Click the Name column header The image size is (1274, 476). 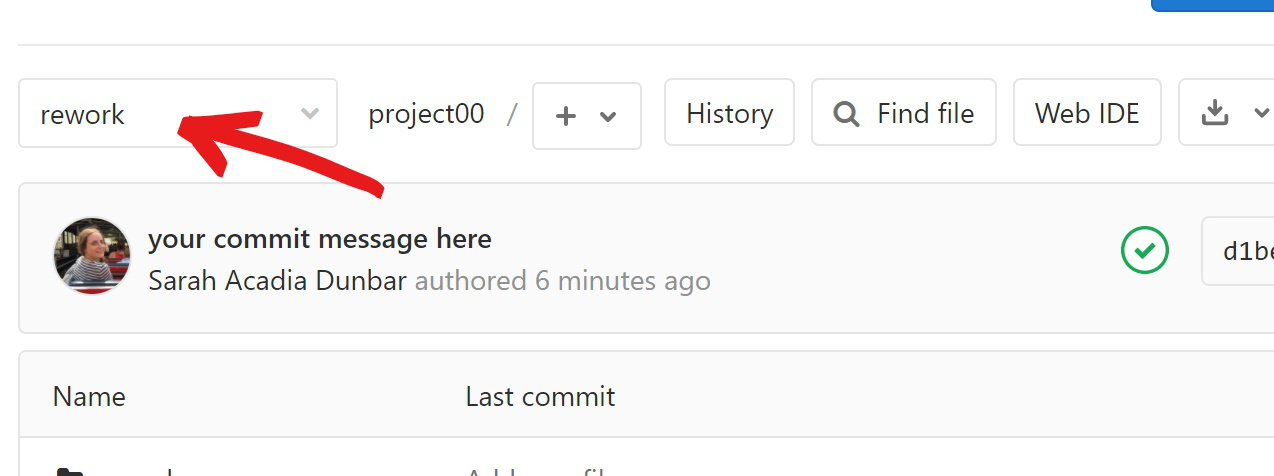coord(89,397)
